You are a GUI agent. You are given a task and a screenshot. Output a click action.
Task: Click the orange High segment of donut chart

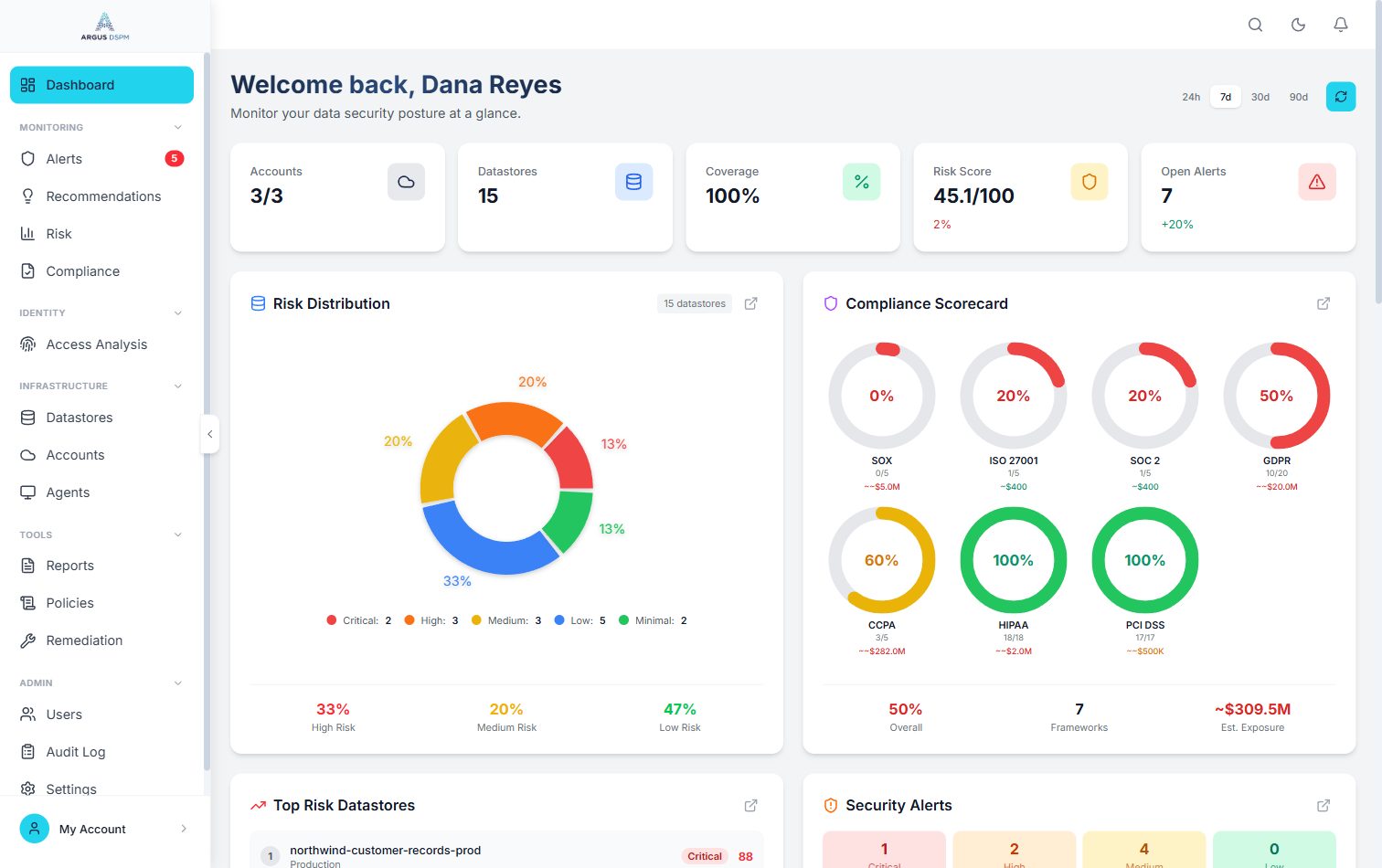(x=514, y=418)
